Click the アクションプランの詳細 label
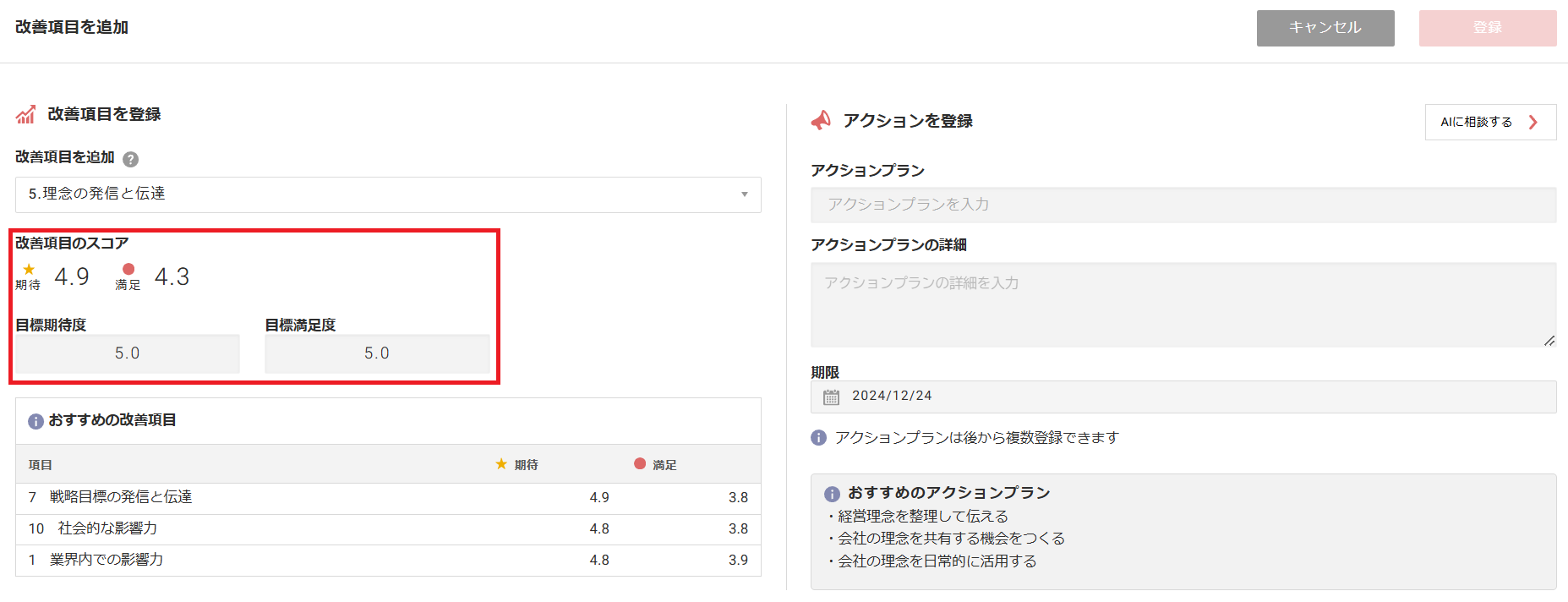This screenshot has width=1568, height=602. 888,245
